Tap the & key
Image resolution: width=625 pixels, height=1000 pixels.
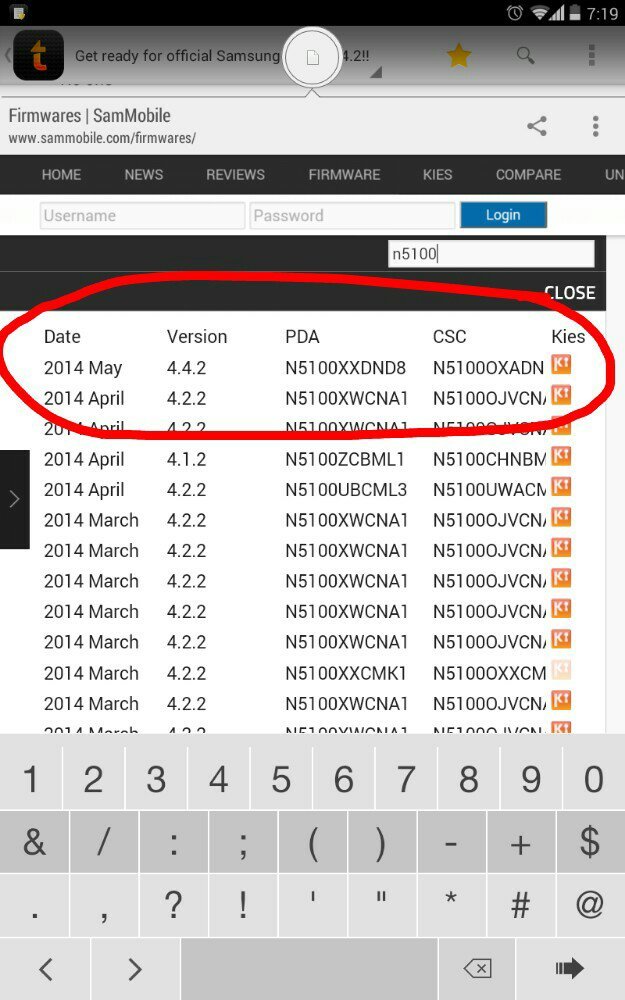point(34,842)
